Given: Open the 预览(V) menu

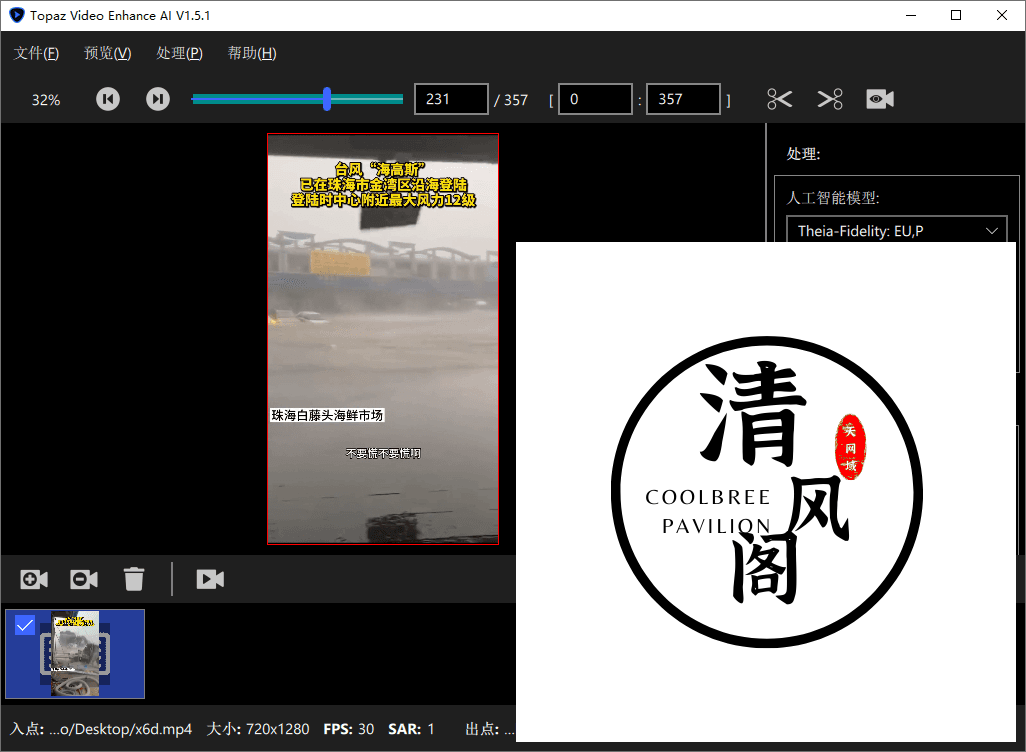Looking at the screenshot, I should coord(108,53).
